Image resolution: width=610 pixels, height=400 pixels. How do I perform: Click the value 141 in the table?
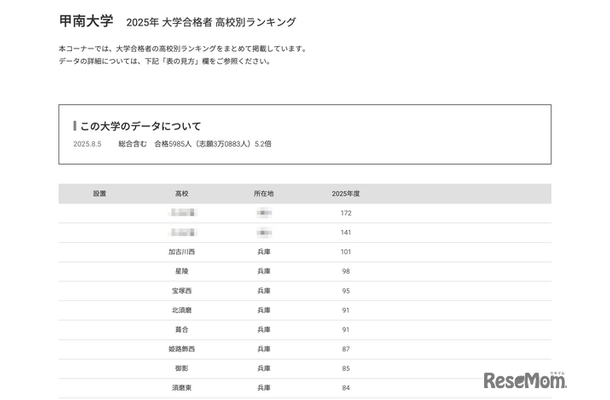[x=346, y=232]
